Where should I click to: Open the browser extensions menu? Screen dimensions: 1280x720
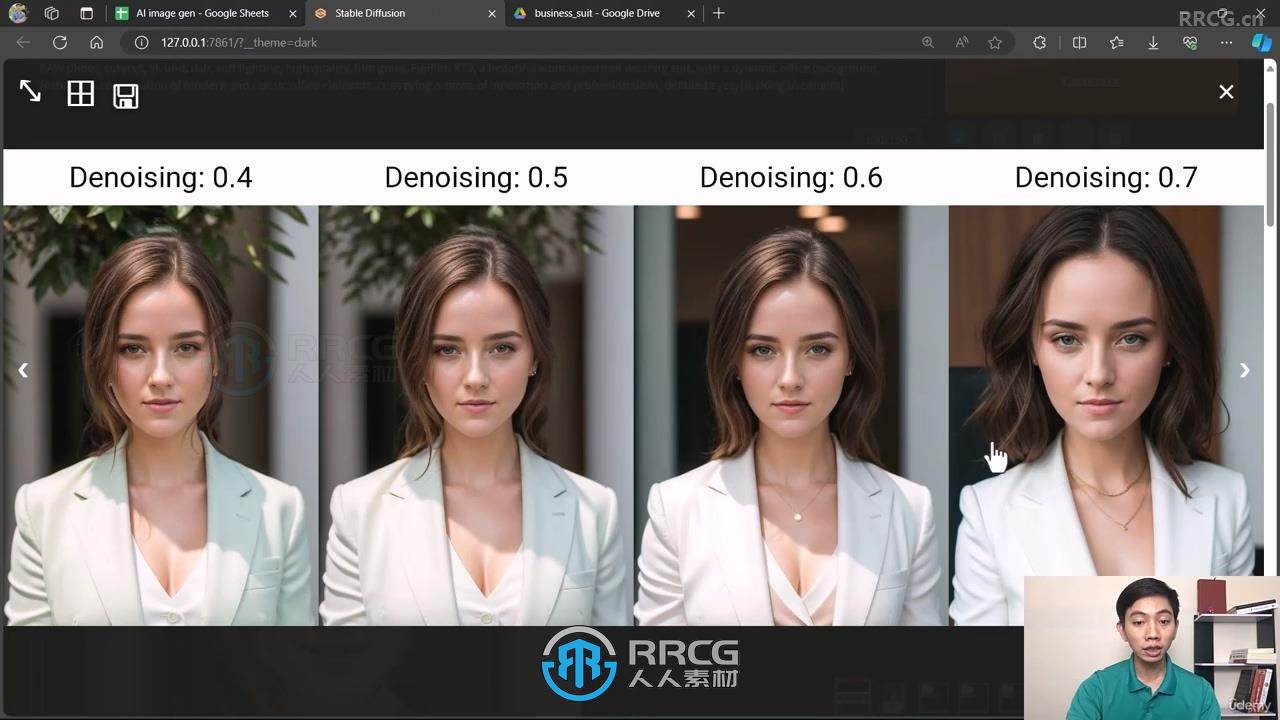point(1040,42)
